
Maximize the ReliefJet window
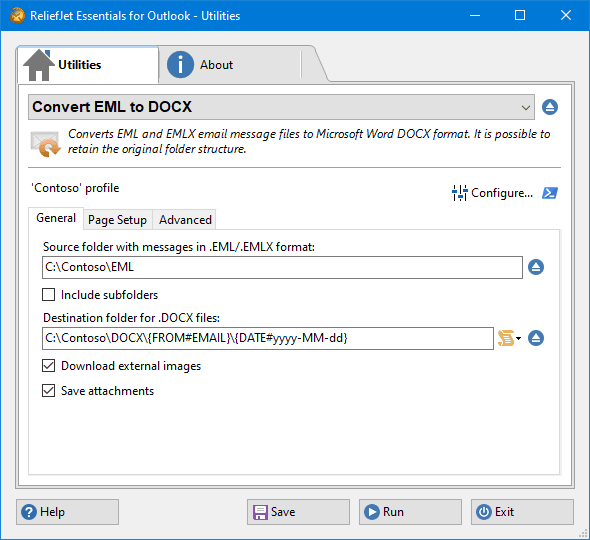(x=520, y=15)
